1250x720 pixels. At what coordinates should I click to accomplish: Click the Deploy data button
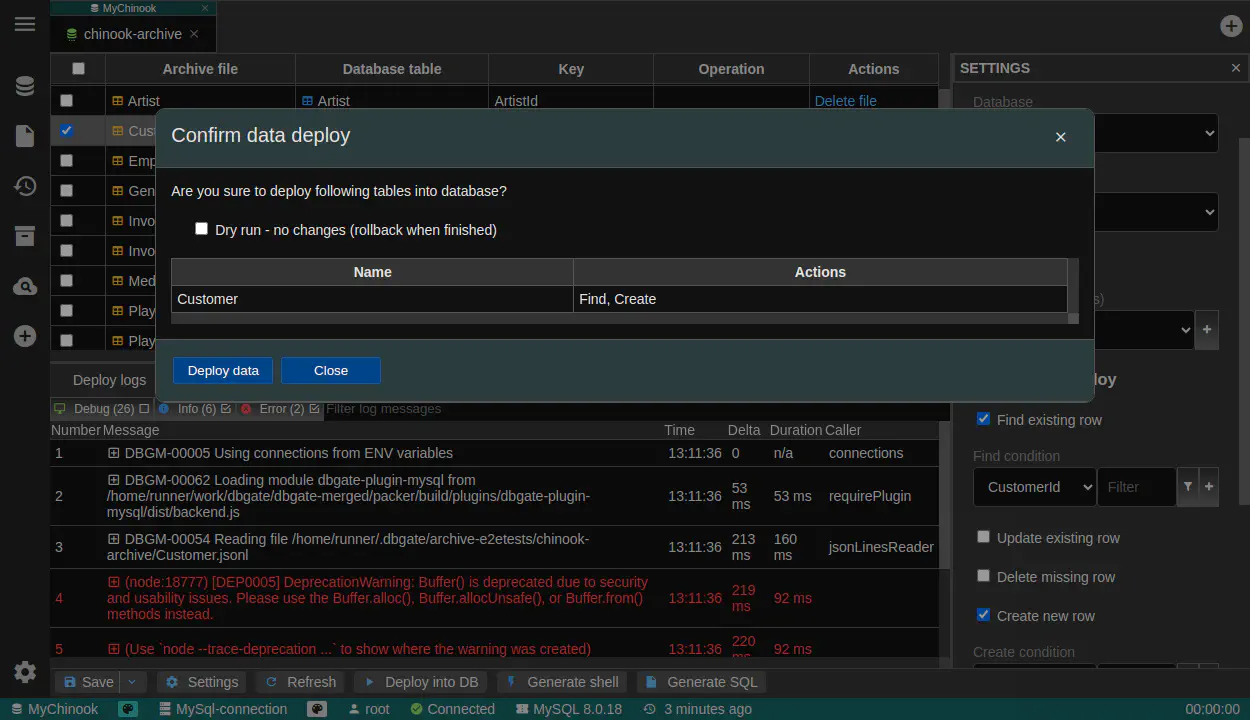point(223,370)
